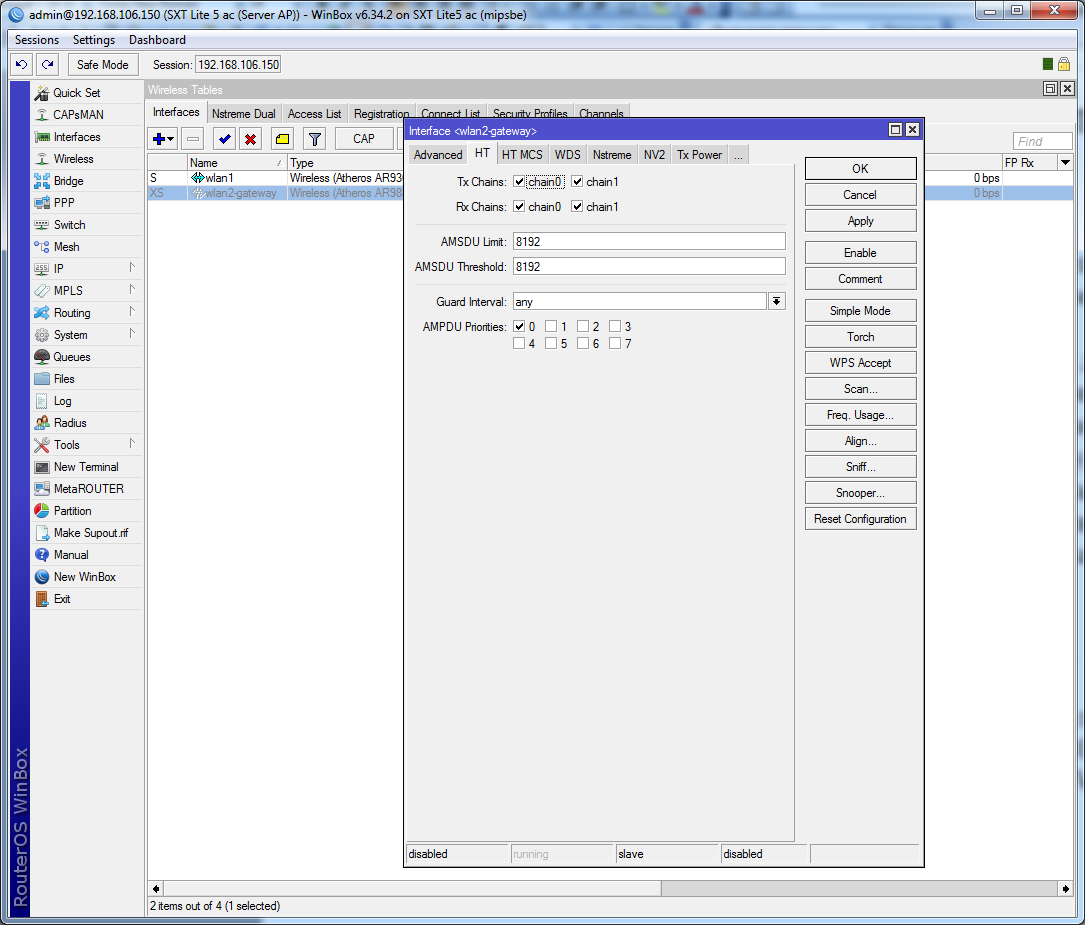Uncheck Rx Chains chain0 checkbox
1085x925 pixels.
pos(519,207)
